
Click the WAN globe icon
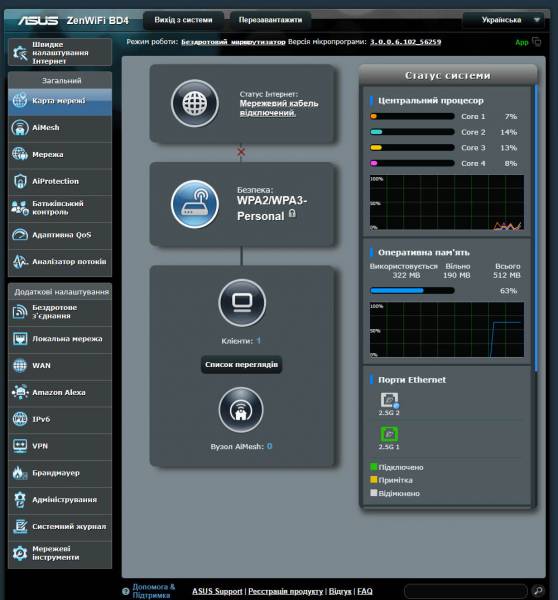tap(20, 365)
